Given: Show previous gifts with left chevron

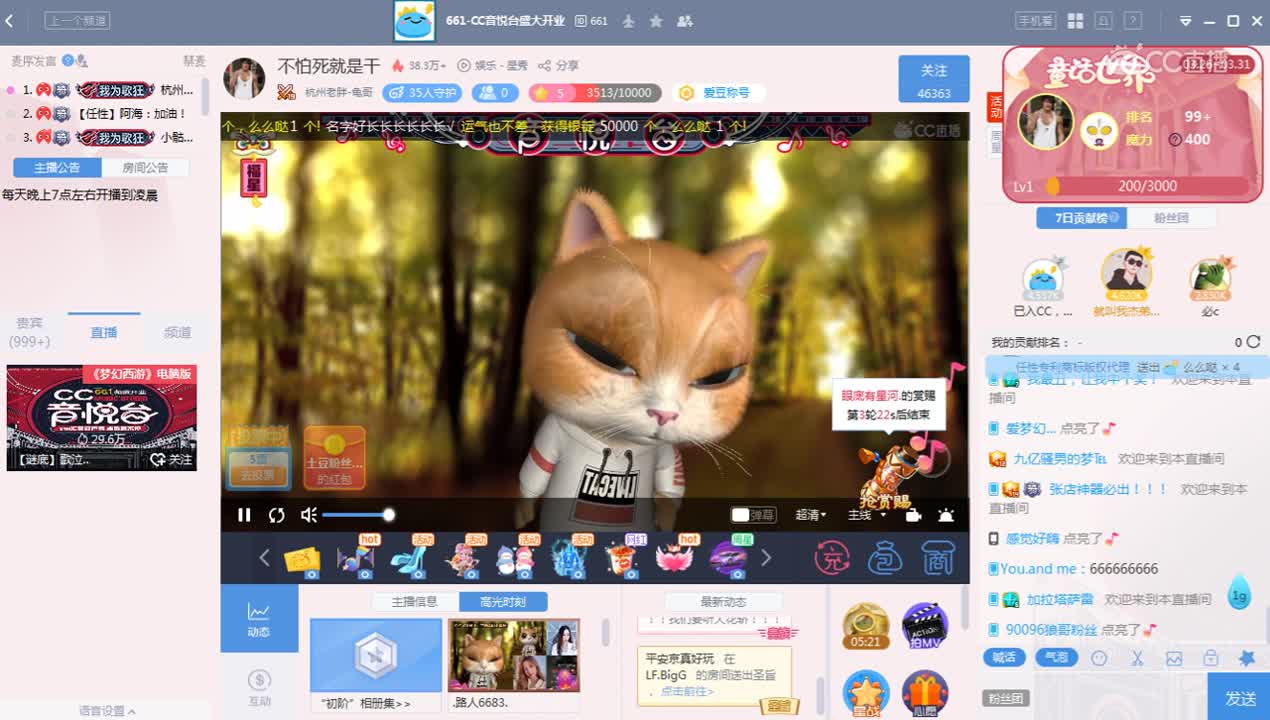Looking at the screenshot, I should [264, 558].
